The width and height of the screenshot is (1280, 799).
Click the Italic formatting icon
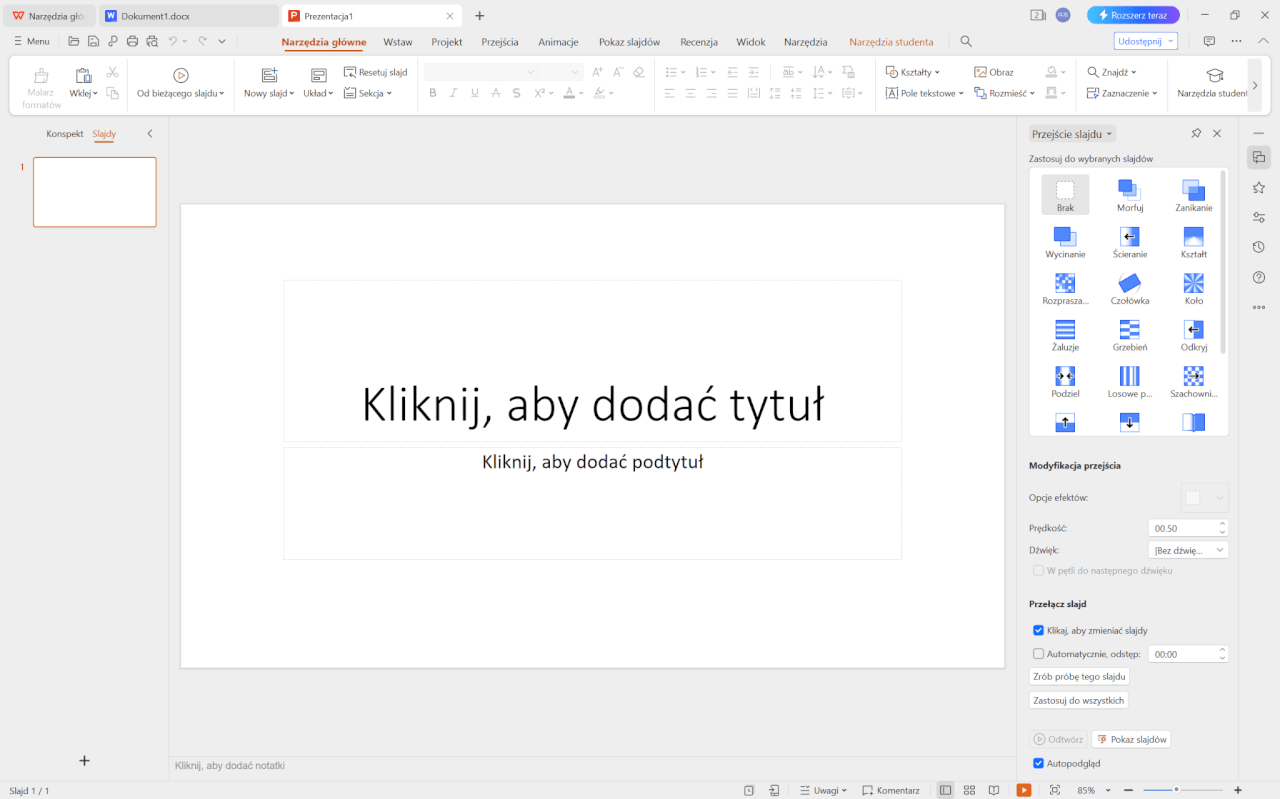point(454,93)
